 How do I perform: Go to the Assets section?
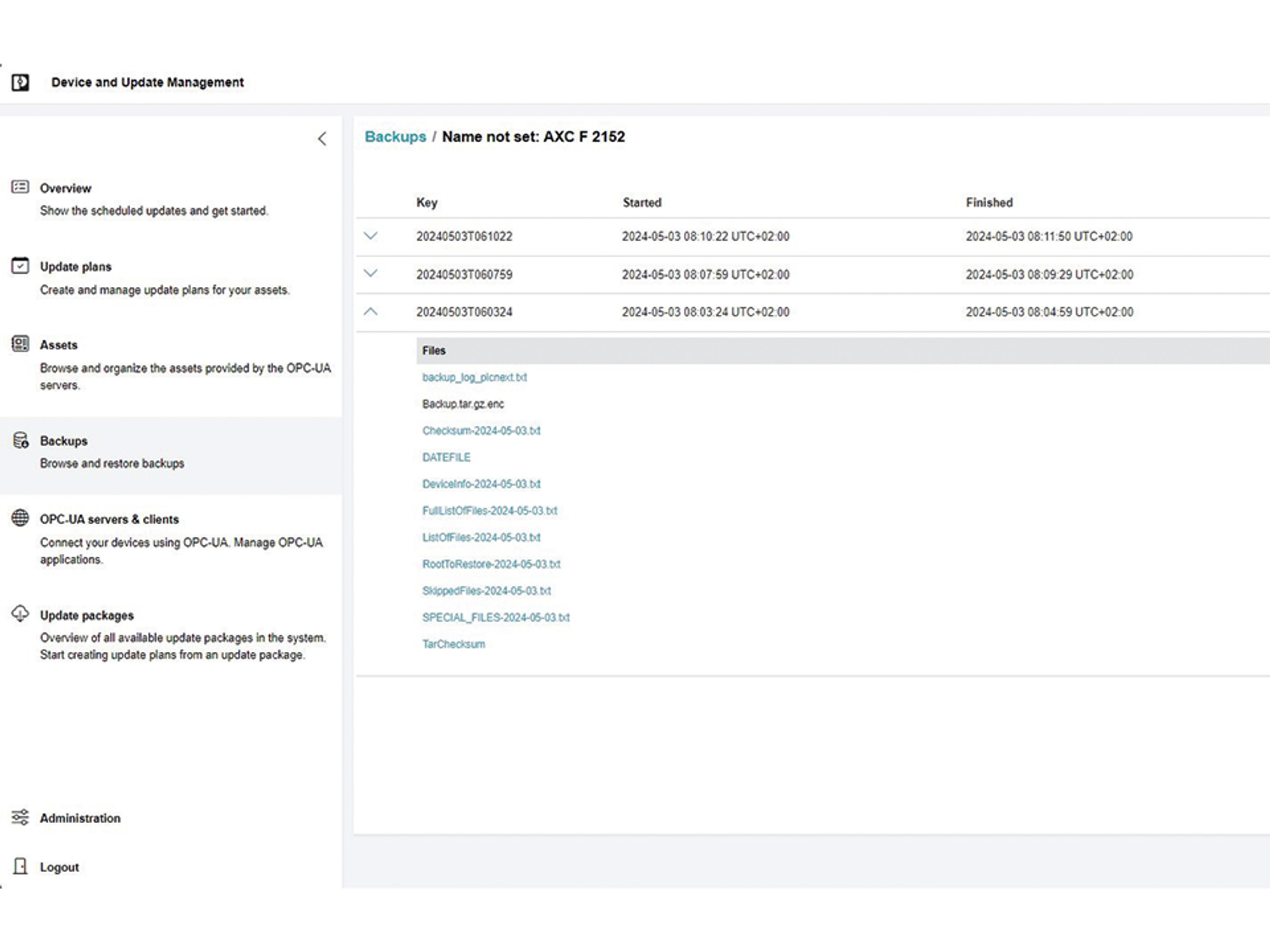tap(58, 345)
